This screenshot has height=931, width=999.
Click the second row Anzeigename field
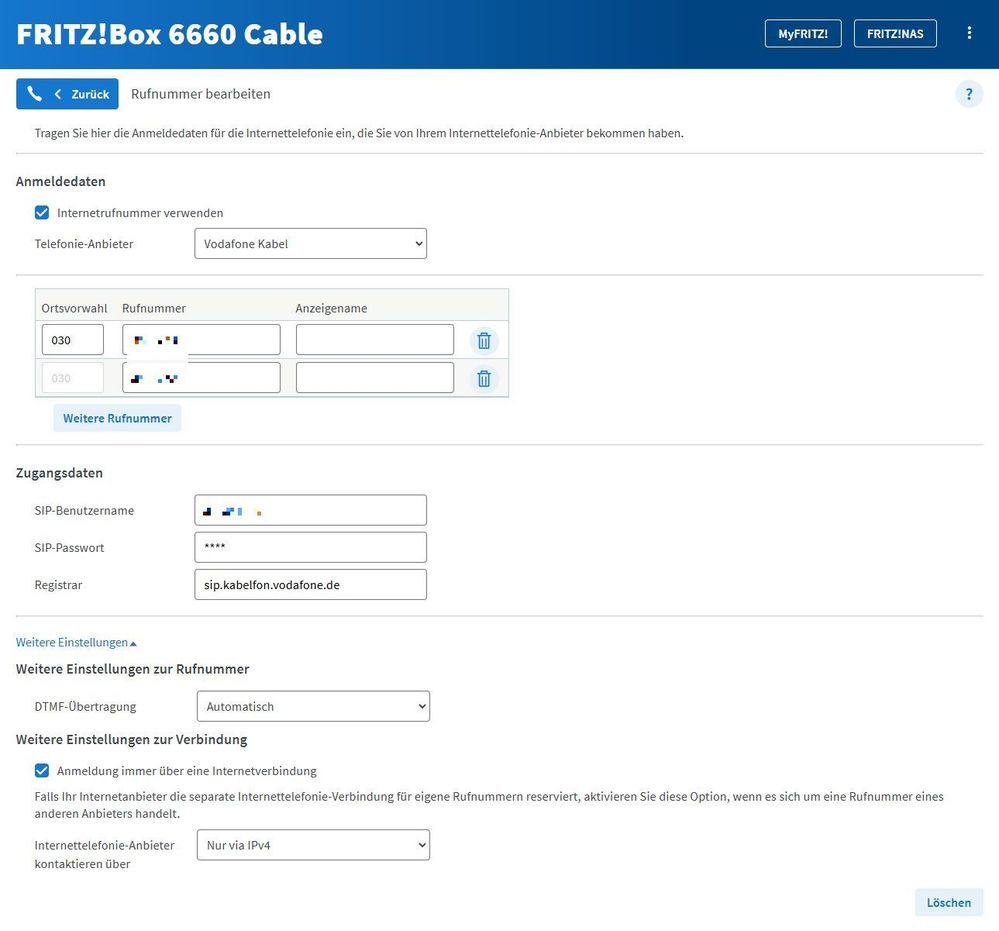375,379
